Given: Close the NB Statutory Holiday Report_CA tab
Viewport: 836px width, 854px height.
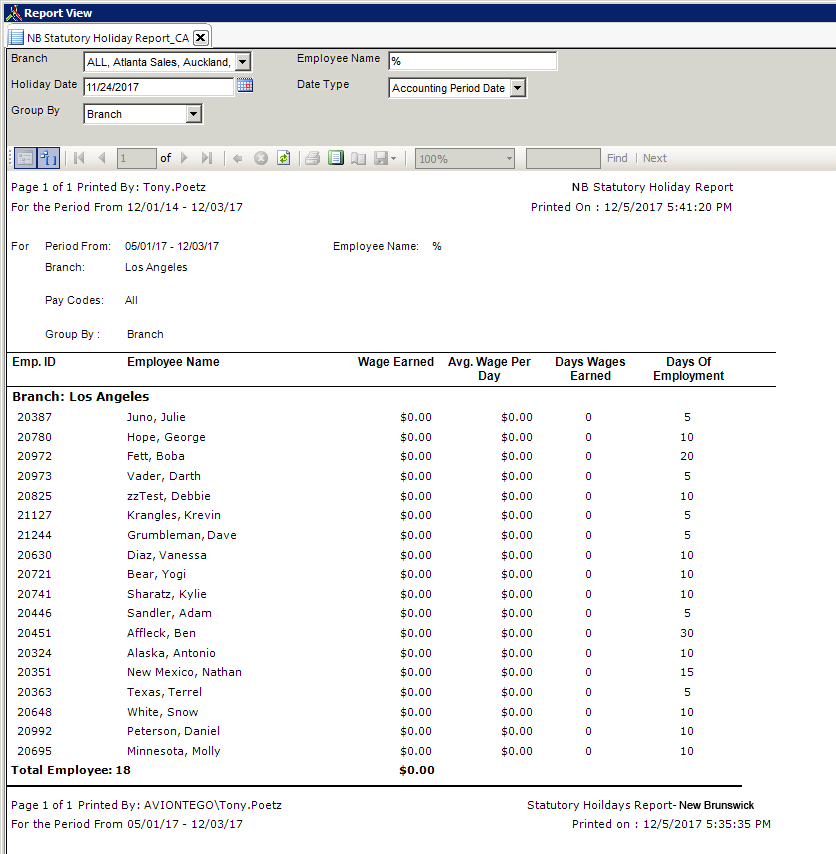Looking at the screenshot, I should click(x=200, y=38).
